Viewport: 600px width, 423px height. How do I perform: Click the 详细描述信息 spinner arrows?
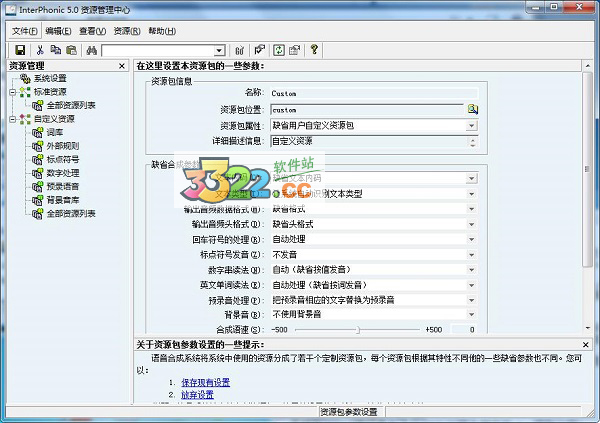[473, 142]
